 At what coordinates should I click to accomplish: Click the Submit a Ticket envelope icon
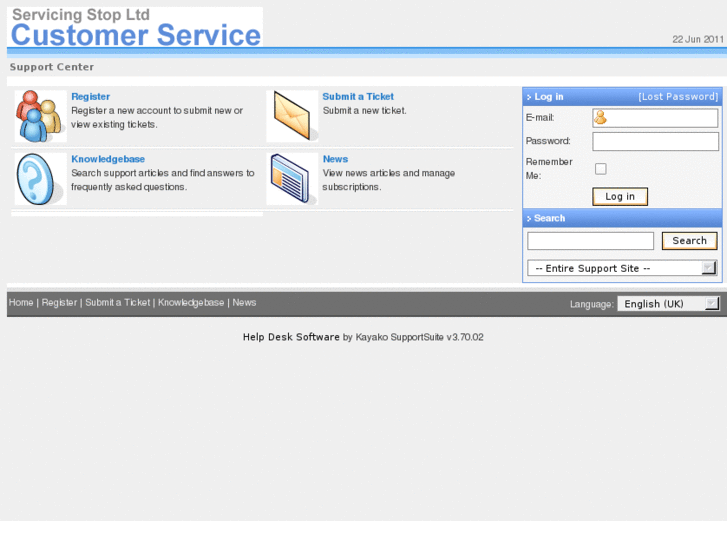(292, 116)
